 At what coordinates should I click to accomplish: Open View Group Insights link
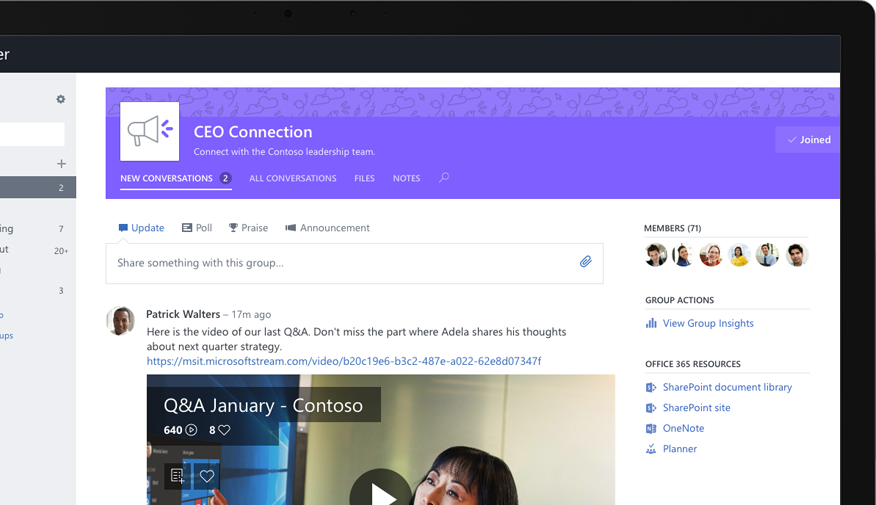point(707,323)
